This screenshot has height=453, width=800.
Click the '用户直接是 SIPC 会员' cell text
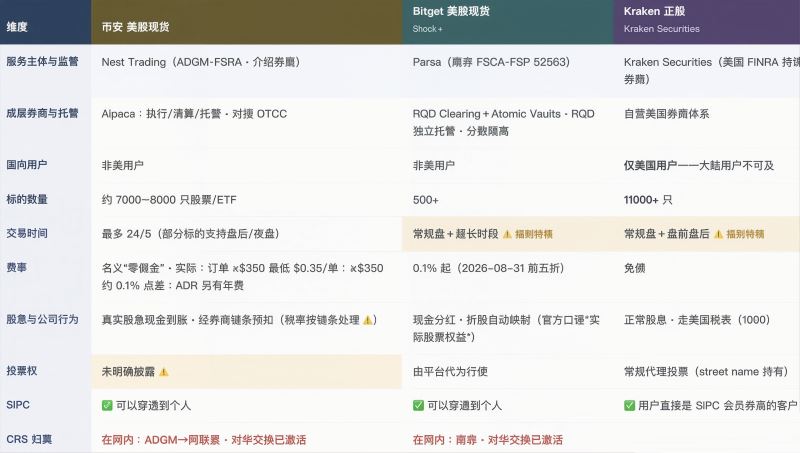pyautogui.click(x=717, y=406)
